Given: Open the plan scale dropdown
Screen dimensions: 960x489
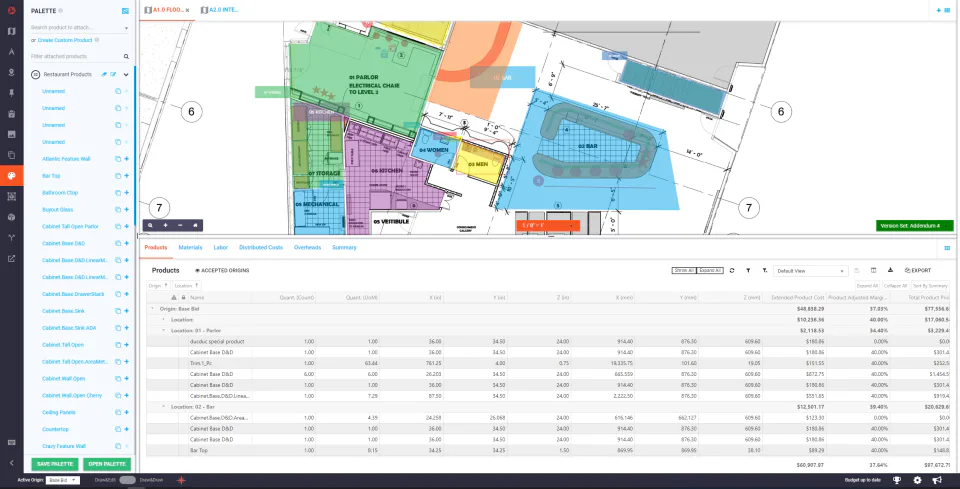Looking at the screenshot, I should 548,226.
